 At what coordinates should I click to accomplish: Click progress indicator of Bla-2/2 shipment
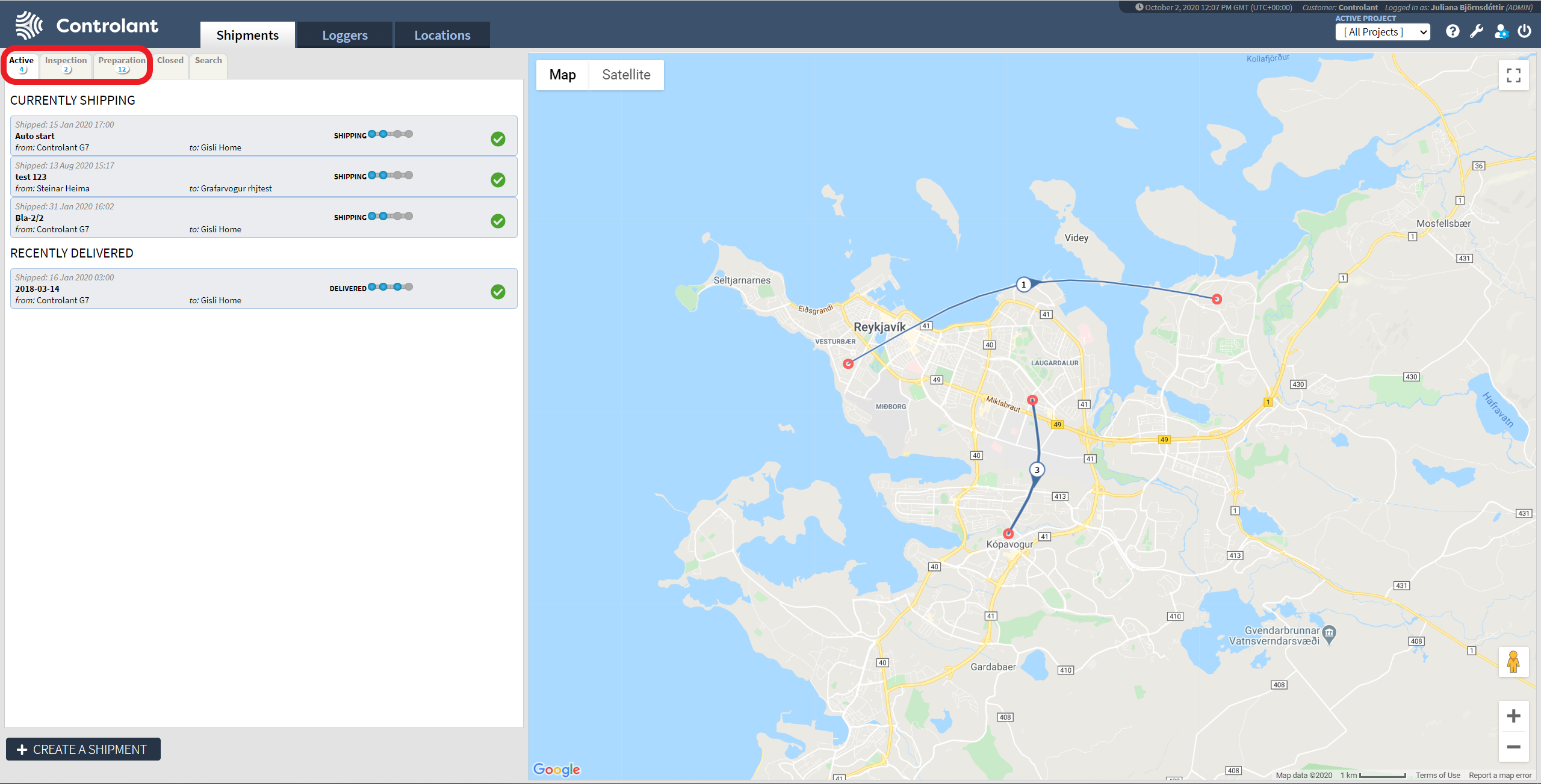click(390, 216)
